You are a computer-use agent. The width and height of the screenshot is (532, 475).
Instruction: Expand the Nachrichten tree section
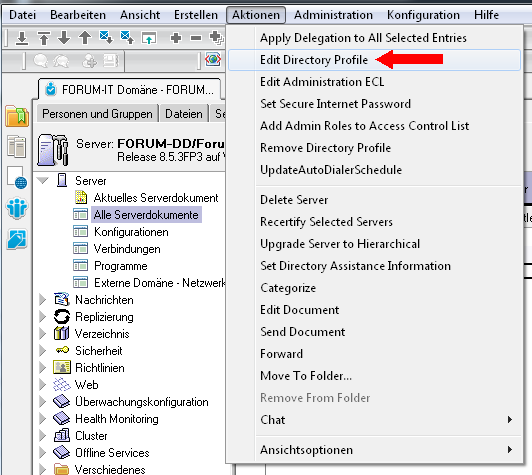(x=43, y=300)
